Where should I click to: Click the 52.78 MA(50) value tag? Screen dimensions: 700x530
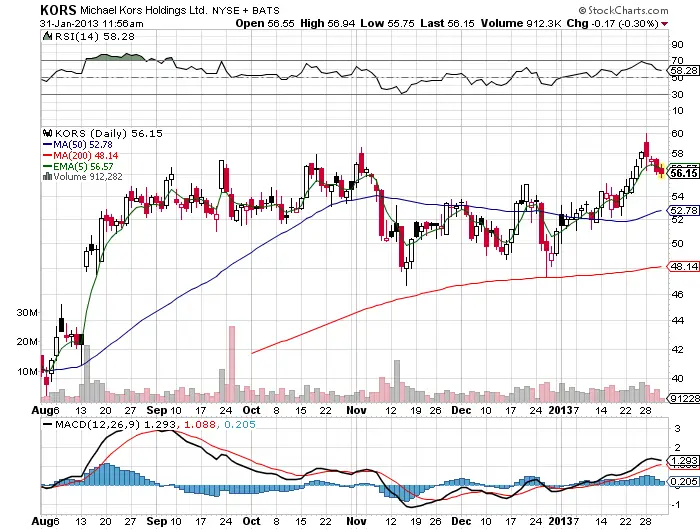click(683, 210)
